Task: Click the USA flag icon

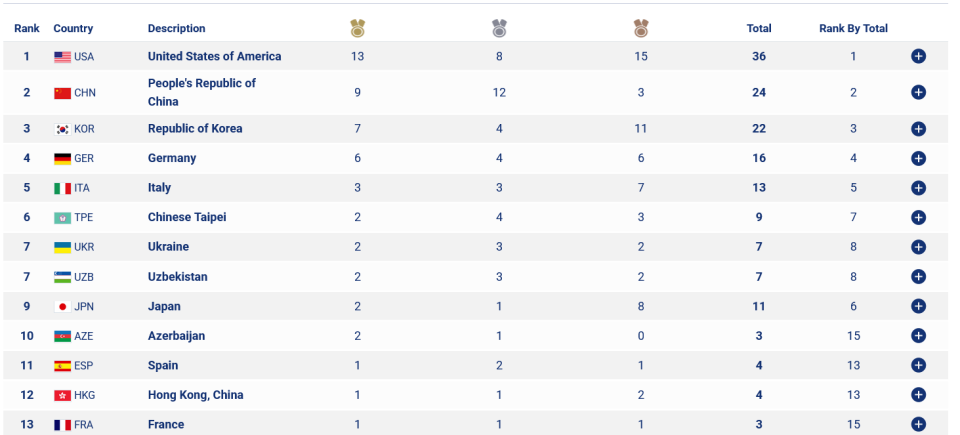Action: 62,57
